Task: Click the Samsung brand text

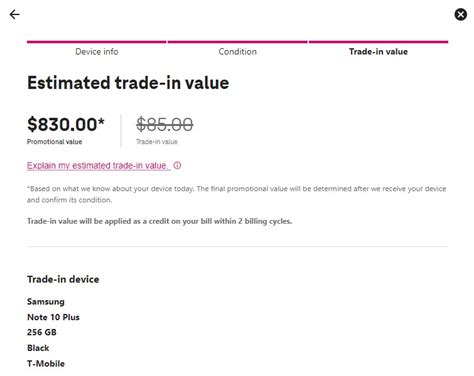Action: [x=46, y=302]
